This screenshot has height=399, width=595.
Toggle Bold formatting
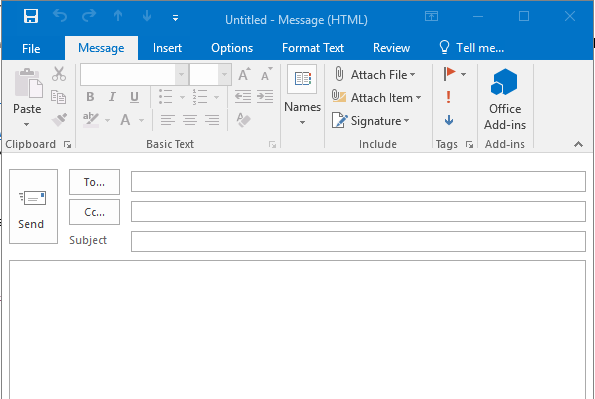90,97
